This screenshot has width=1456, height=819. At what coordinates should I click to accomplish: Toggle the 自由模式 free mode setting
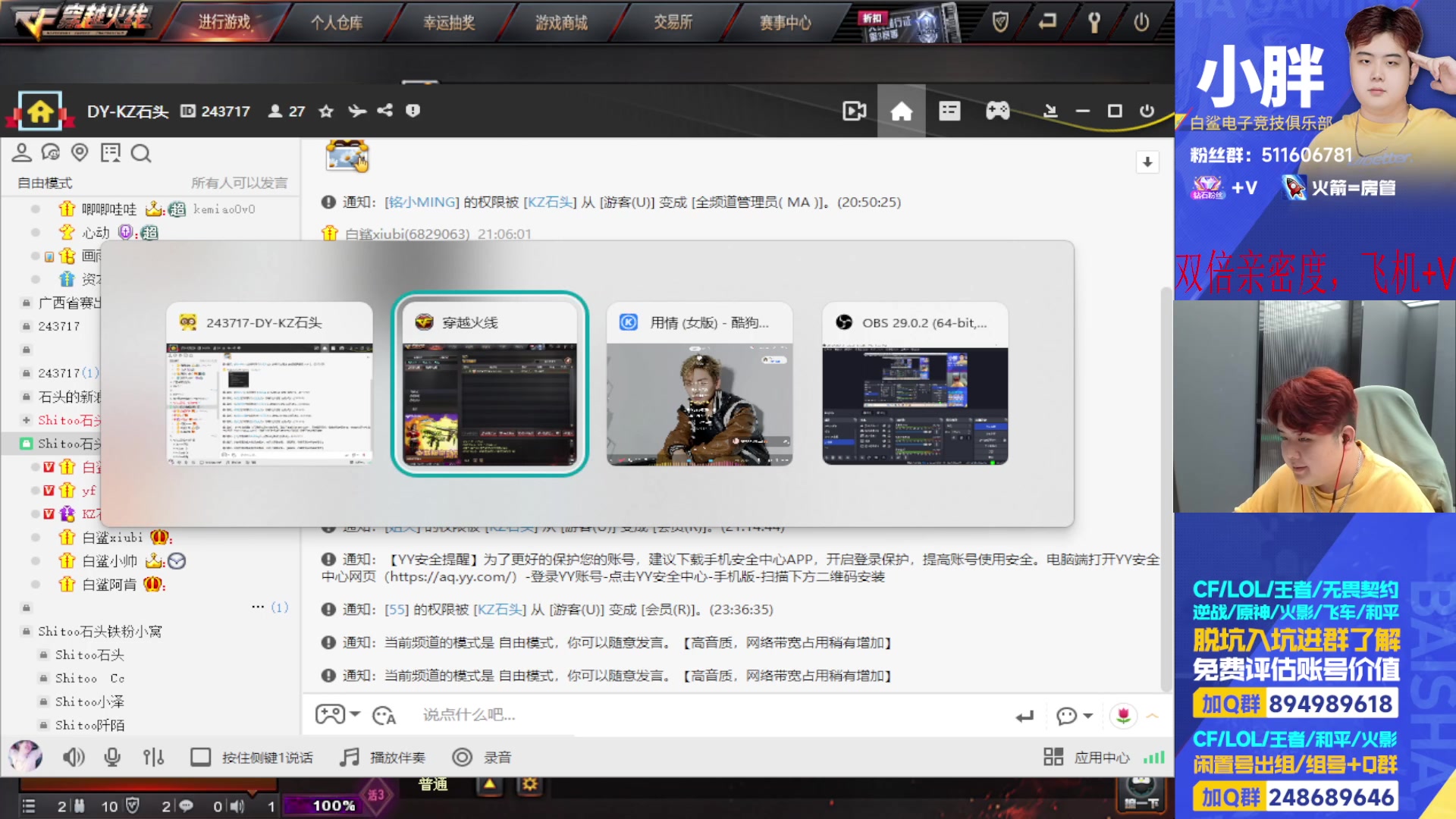tap(46, 182)
